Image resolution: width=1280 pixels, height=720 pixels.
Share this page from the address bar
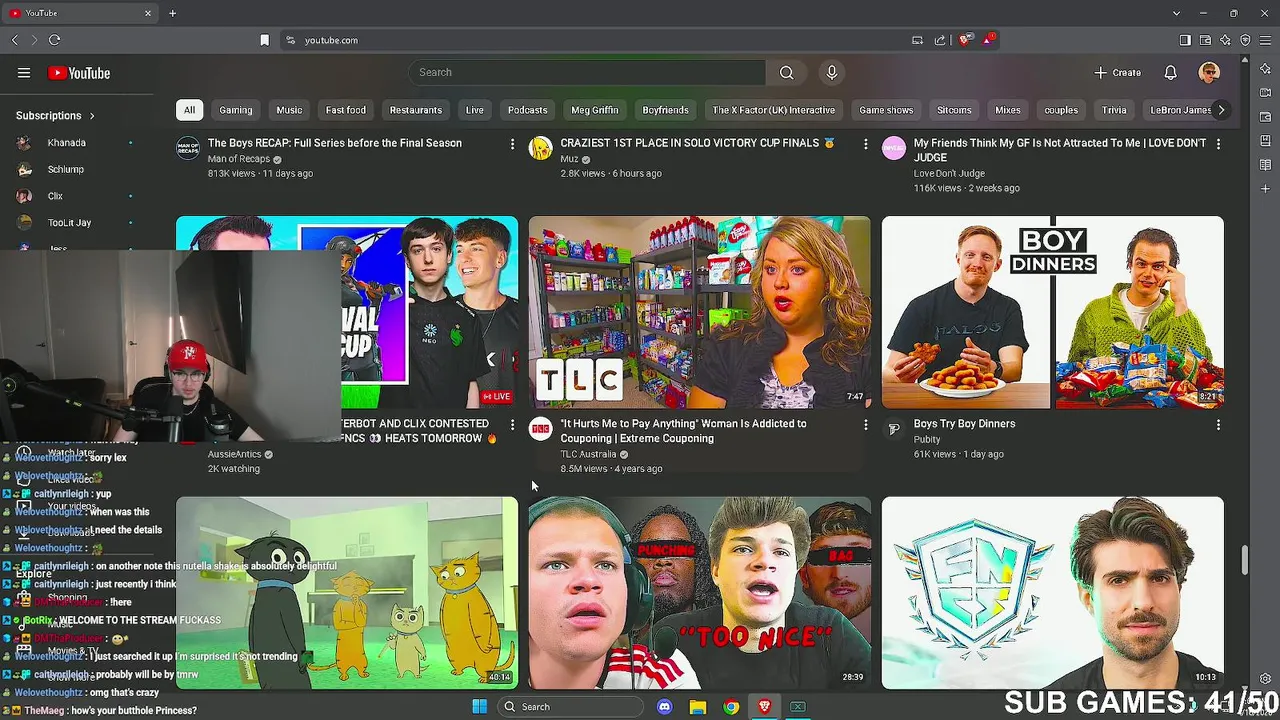940,40
